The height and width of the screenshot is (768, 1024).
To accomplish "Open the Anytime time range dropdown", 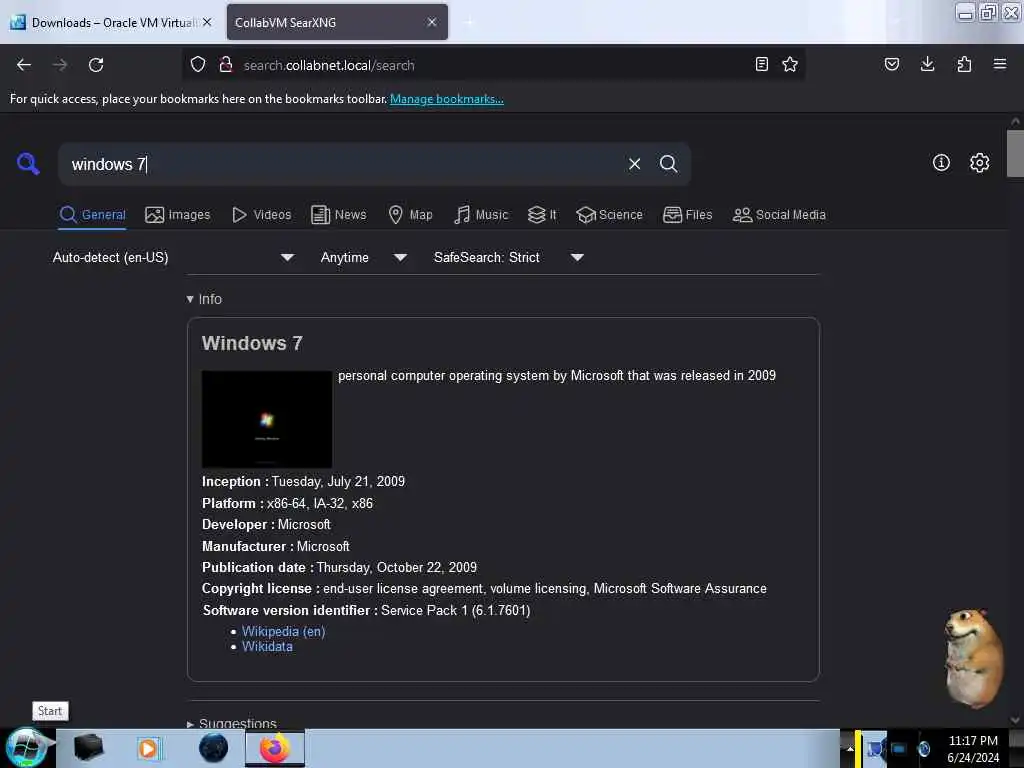I will click(364, 257).
